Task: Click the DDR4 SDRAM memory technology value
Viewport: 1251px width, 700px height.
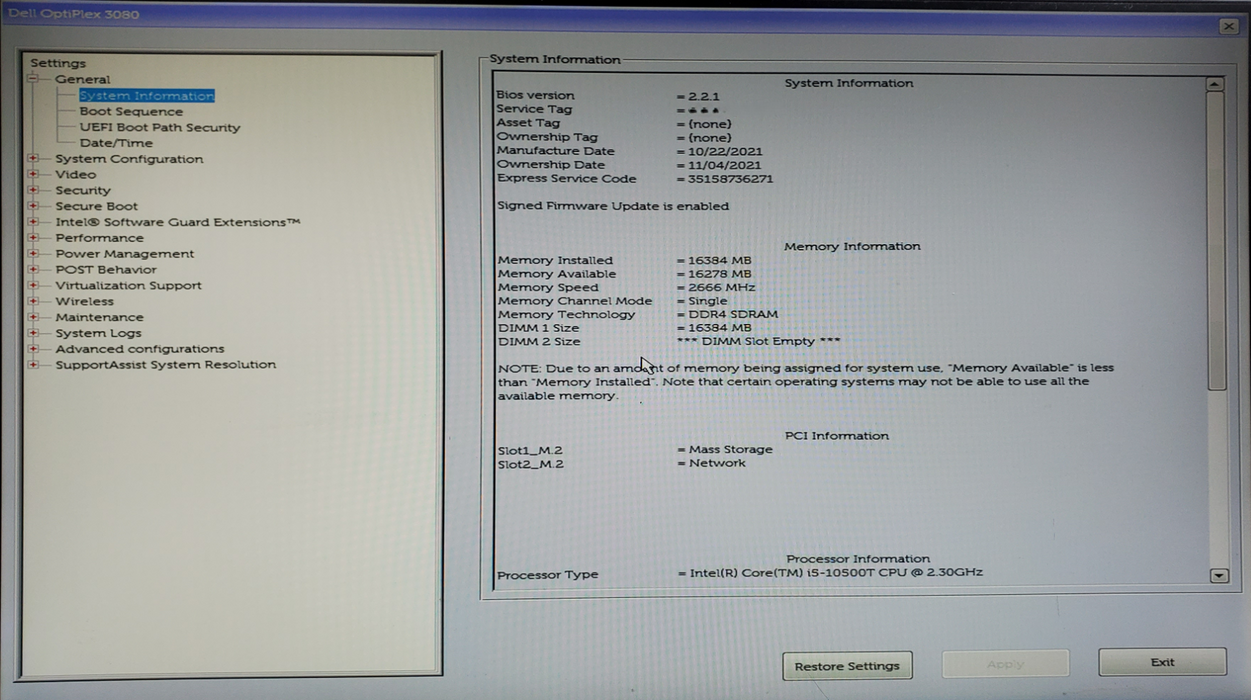Action: [733, 315]
